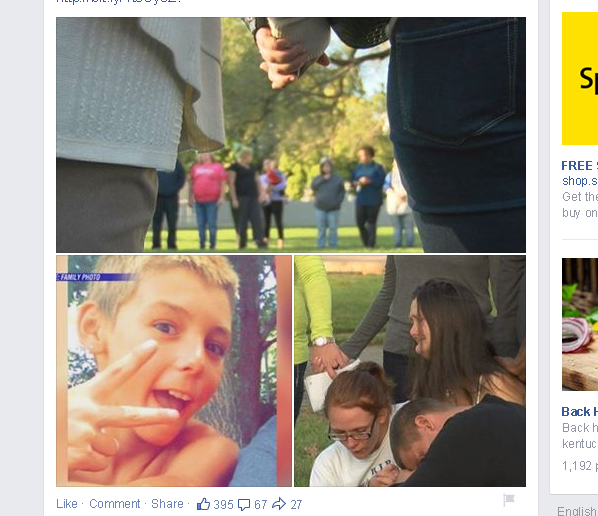Click the English language footer link
The width and height of the screenshot is (598, 516).
[577, 511]
